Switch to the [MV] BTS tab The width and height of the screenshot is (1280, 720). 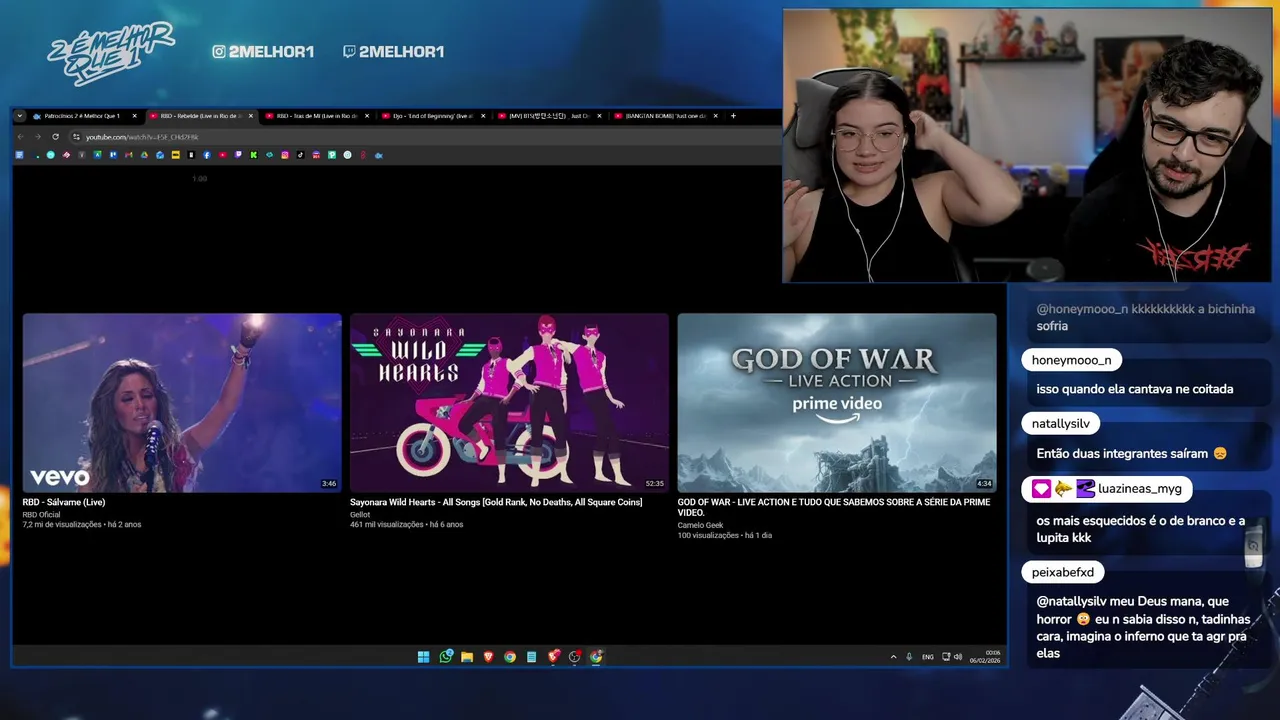click(550, 116)
